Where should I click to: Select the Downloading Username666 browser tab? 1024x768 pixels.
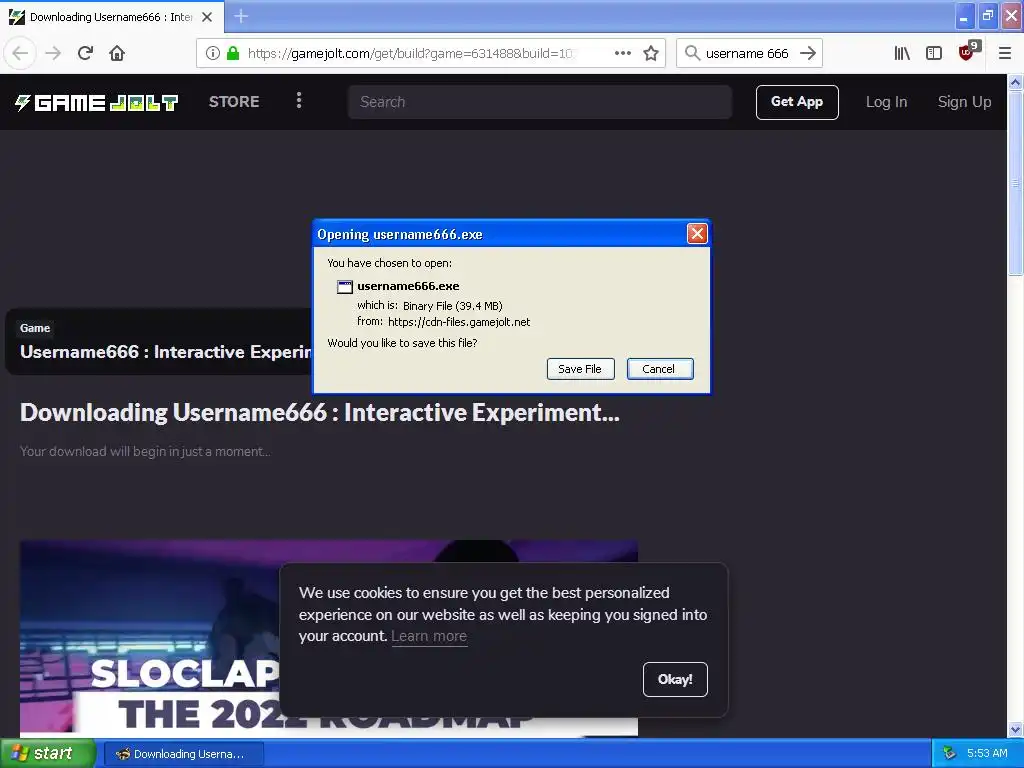tap(111, 17)
